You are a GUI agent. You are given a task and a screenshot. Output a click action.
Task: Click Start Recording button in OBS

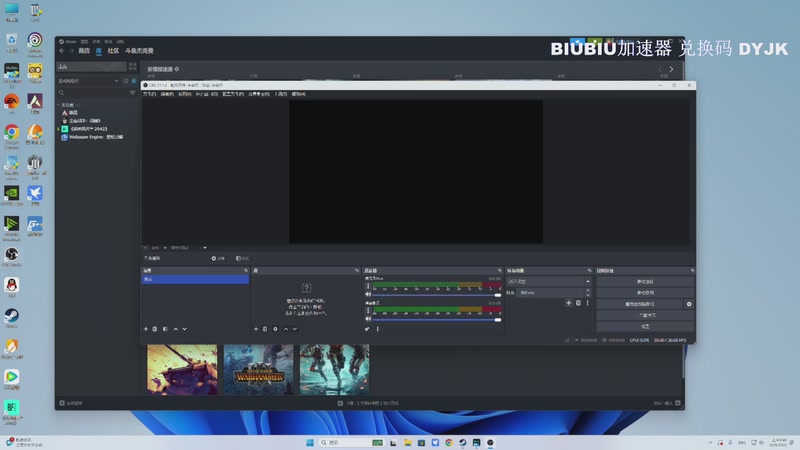645,293
